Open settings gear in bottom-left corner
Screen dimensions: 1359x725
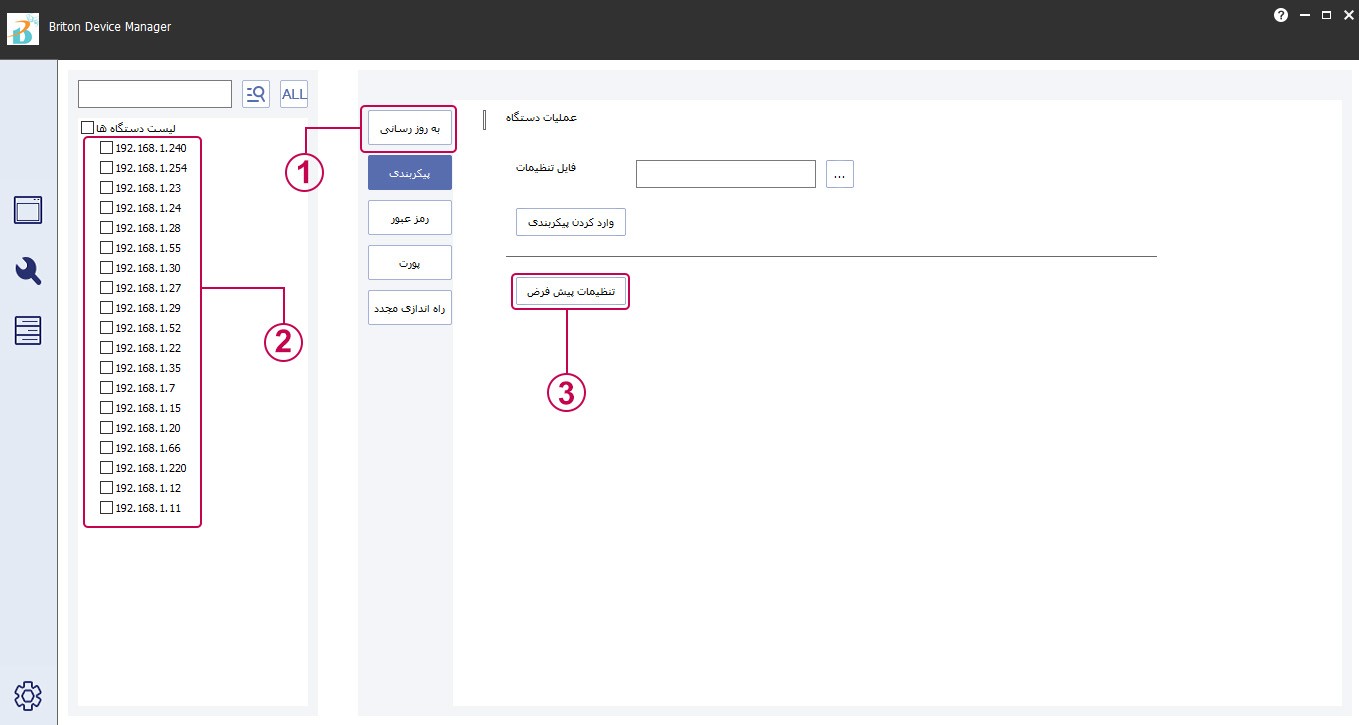(28, 695)
